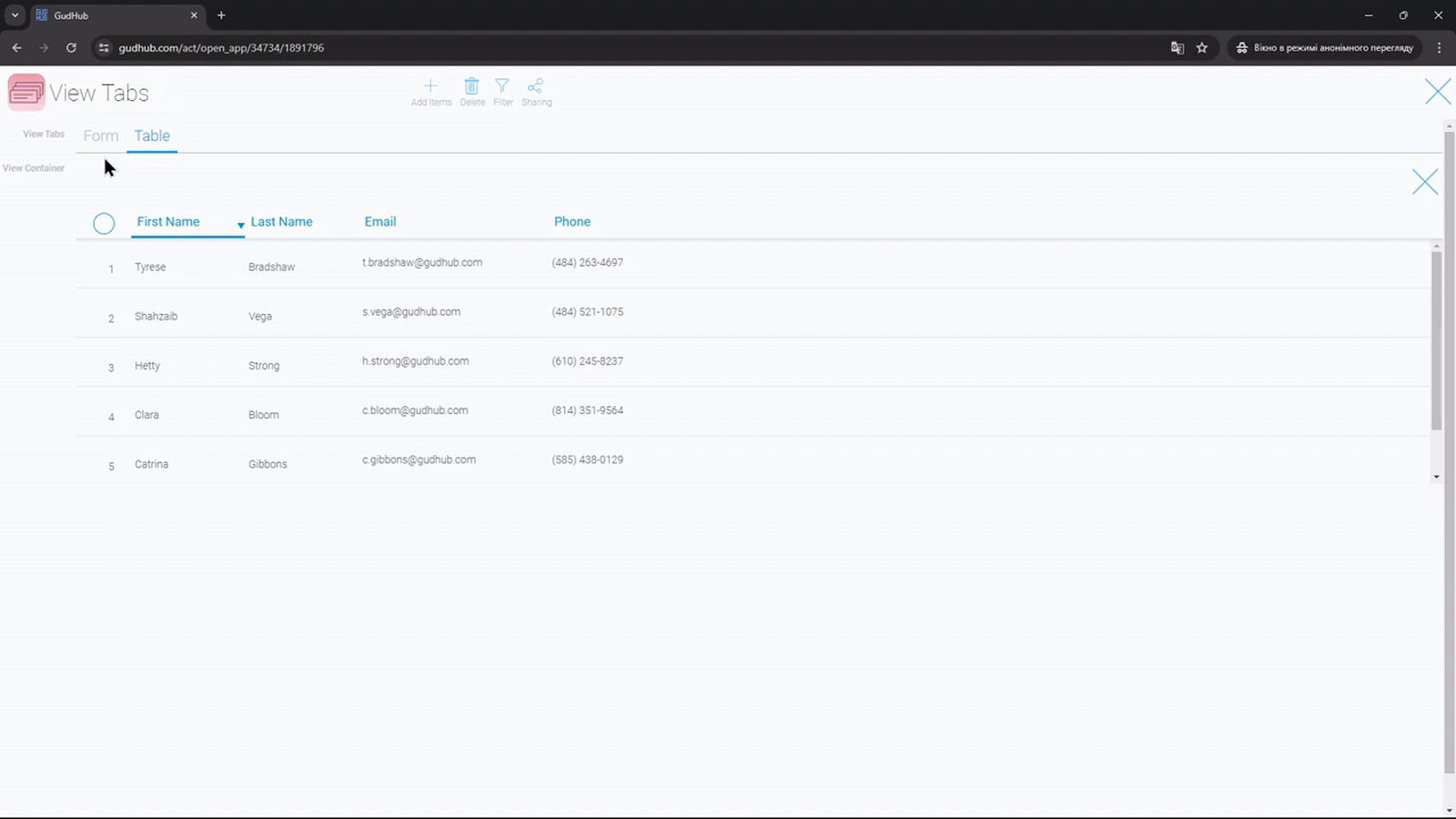
Task: Click s.vega@gudhub.com email cell
Action: [x=411, y=311]
